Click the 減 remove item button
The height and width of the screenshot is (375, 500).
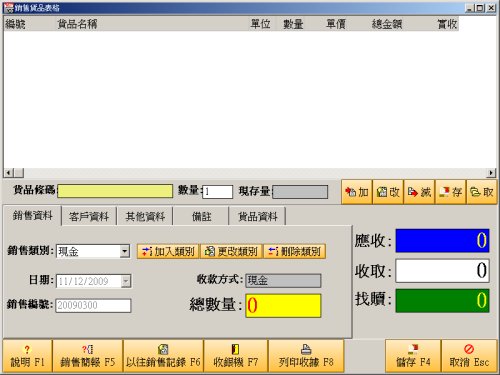coord(419,192)
